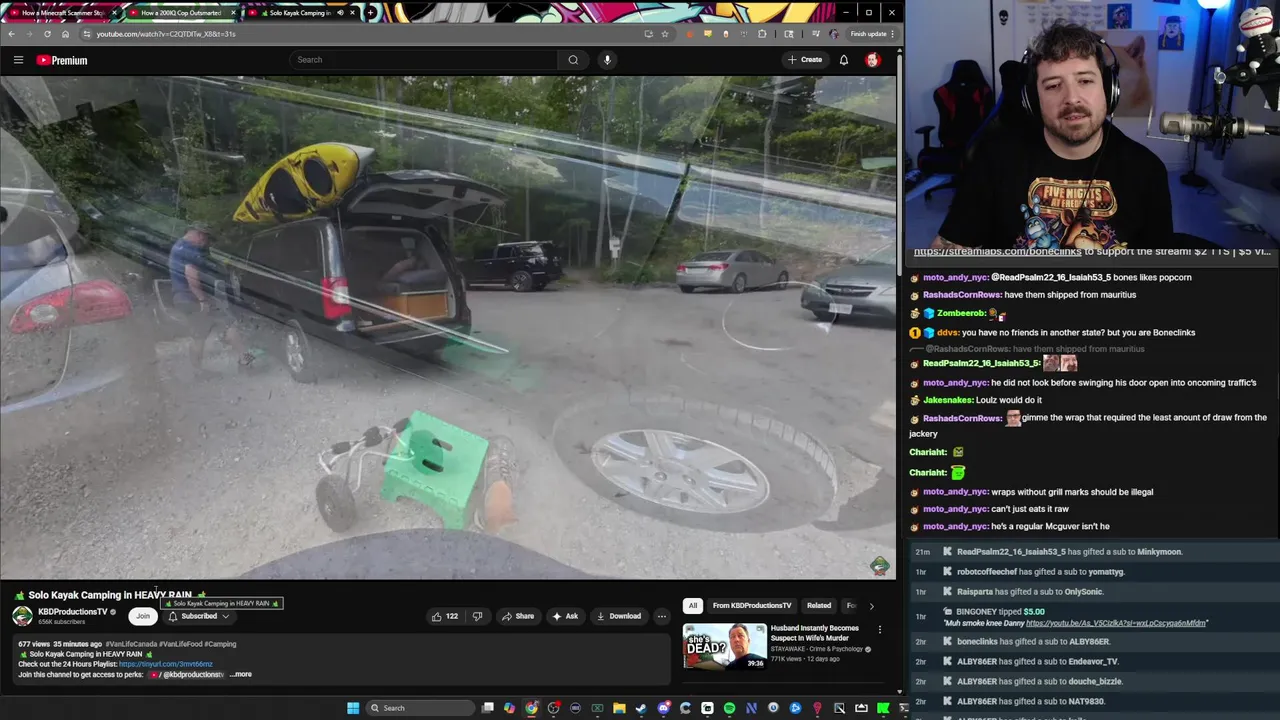Open the Subscribed notification dropdown

199,616
